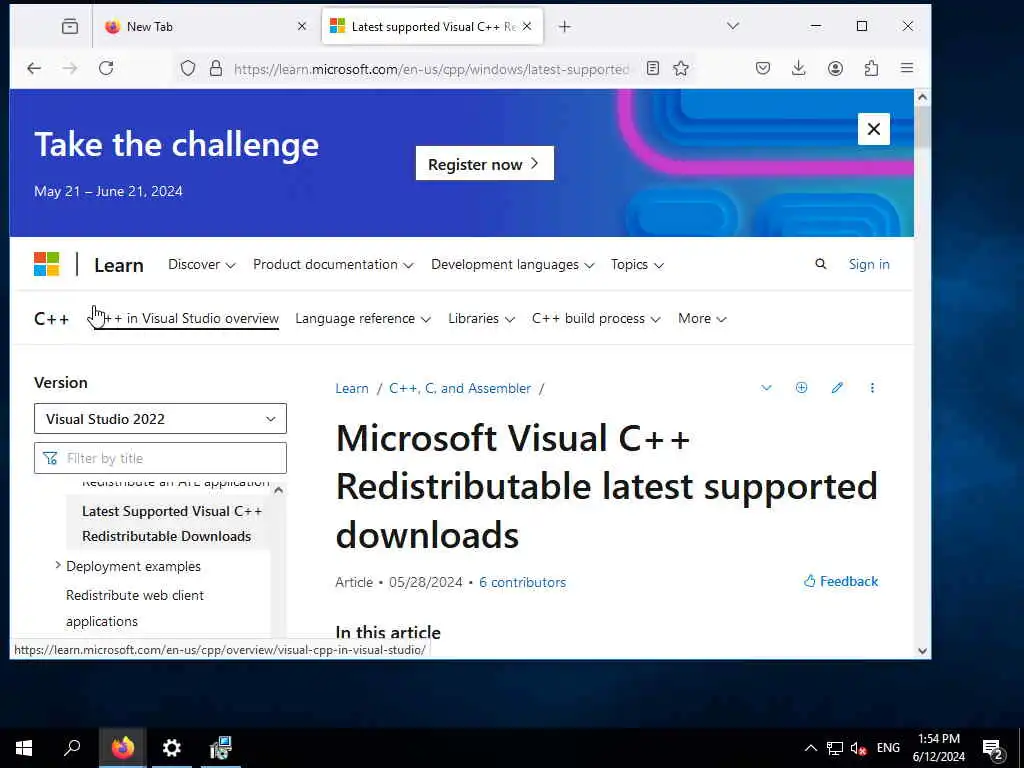
Task: Open the Save to Pocket icon
Action: (763, 68)
